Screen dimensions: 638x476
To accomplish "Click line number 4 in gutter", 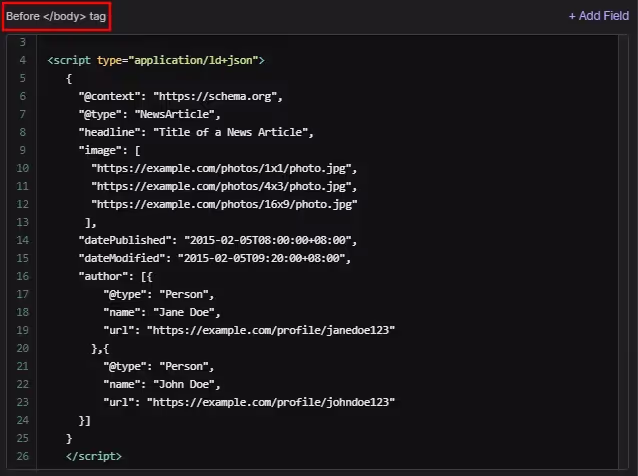I will pyautogui.click(x=23, y=60).
